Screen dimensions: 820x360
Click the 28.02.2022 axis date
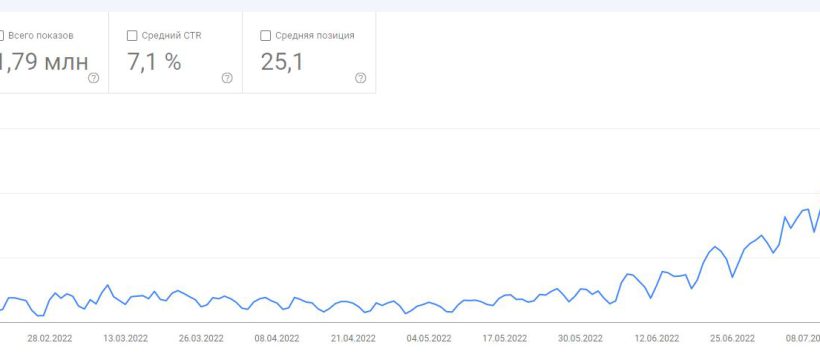[x=50, y=339]
